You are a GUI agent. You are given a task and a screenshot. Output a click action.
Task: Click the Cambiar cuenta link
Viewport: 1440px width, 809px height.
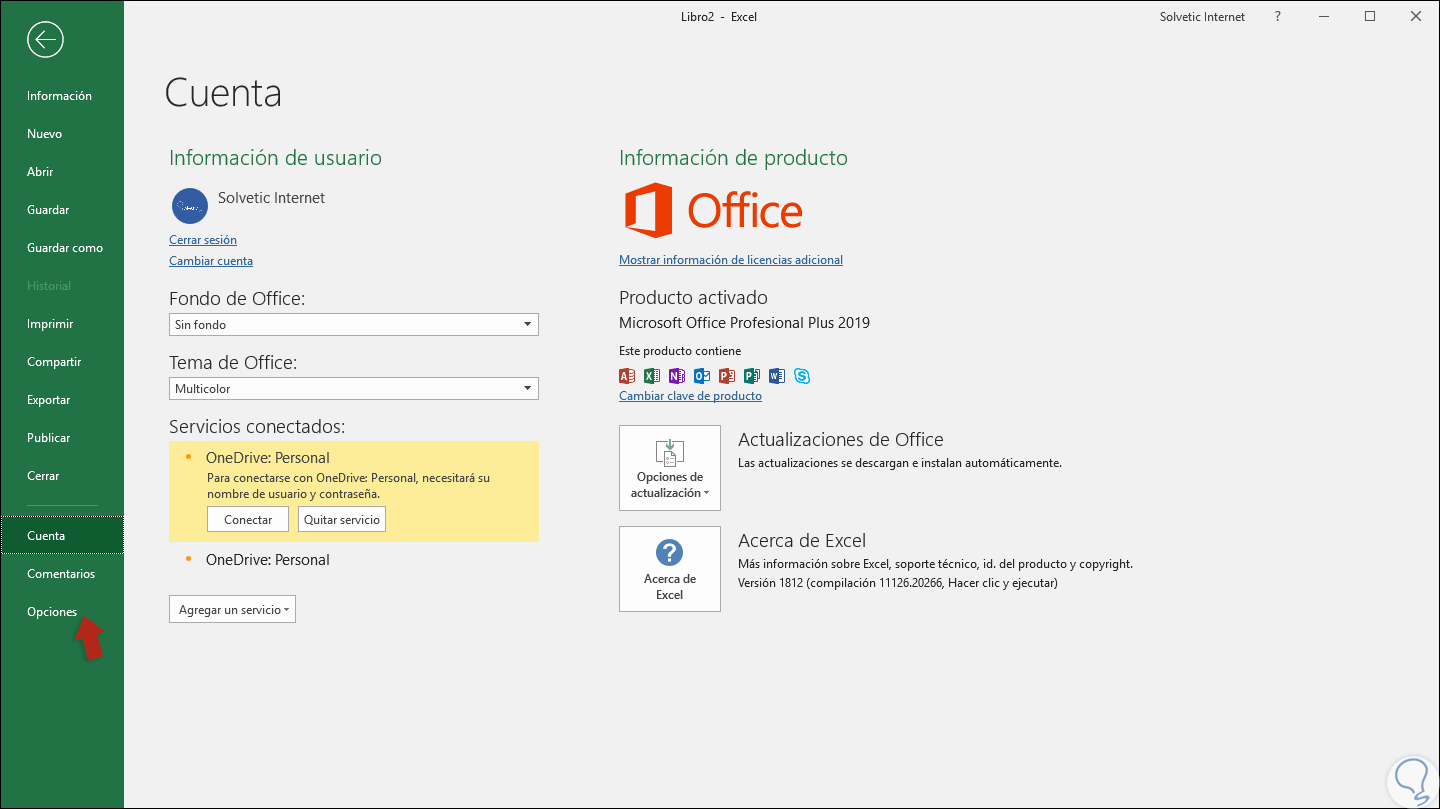tap(211, 261)
